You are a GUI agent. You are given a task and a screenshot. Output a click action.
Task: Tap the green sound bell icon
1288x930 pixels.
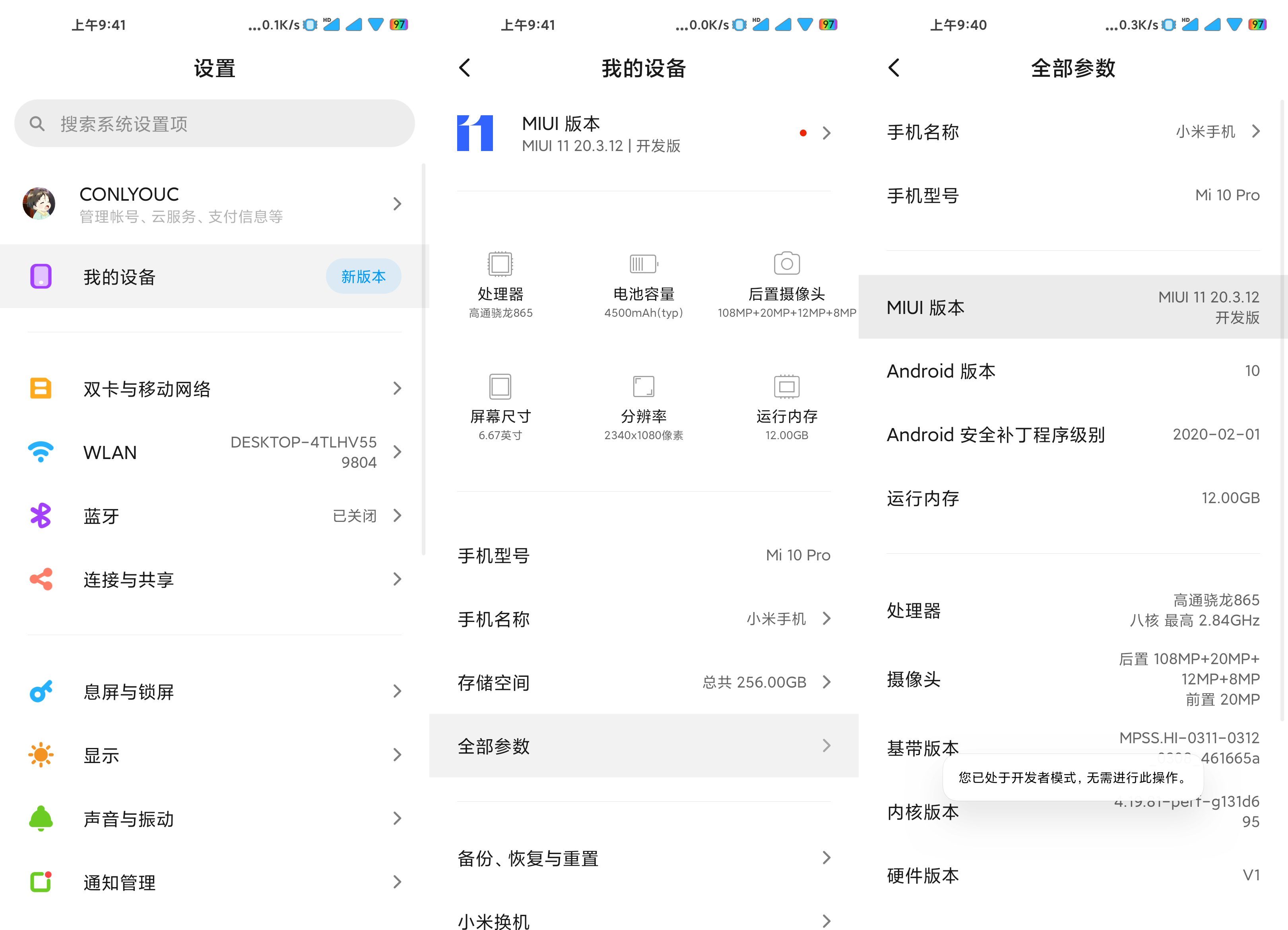coord(41,818)
